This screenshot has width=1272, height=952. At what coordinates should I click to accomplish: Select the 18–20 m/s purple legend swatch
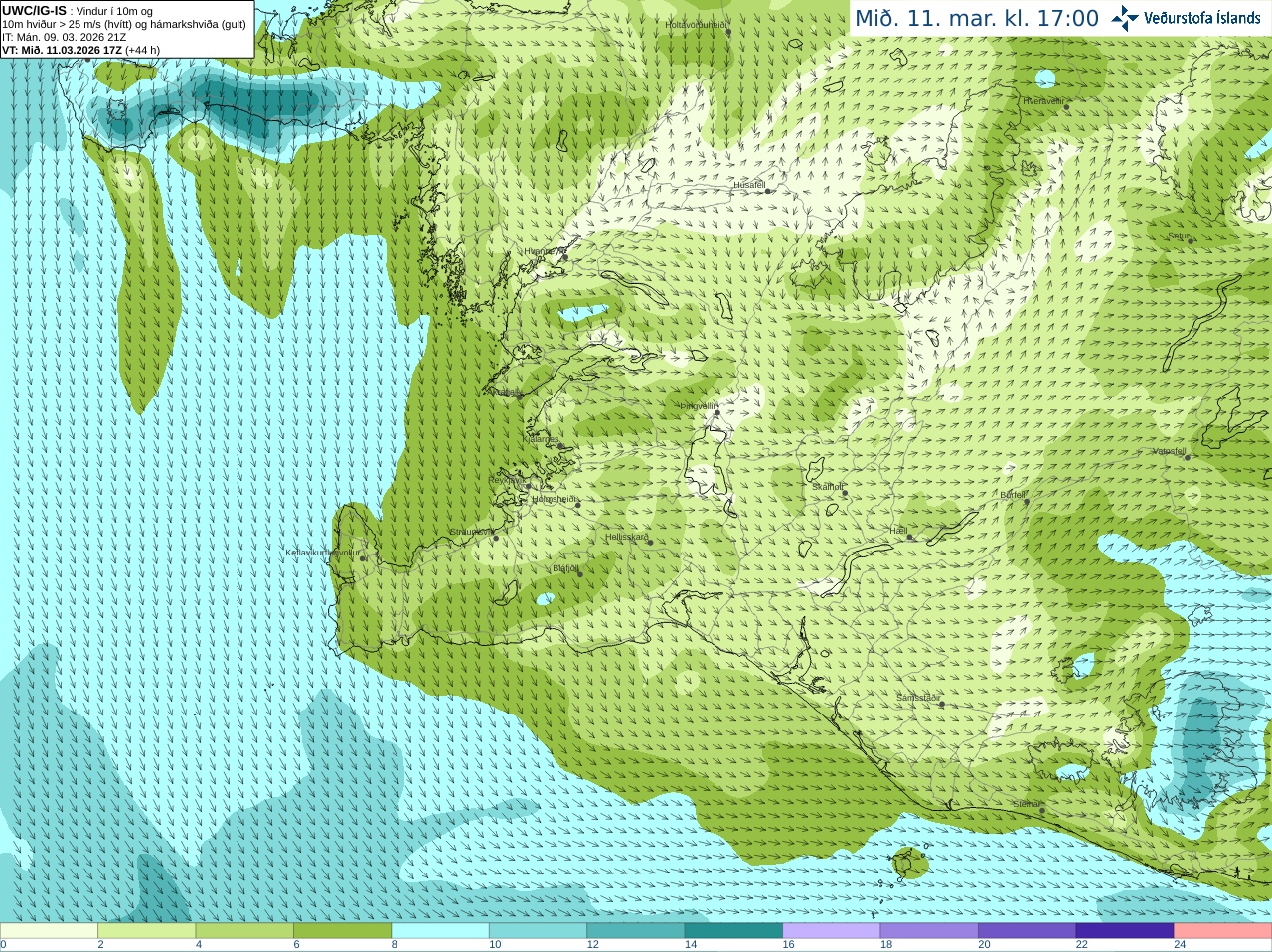929,931
